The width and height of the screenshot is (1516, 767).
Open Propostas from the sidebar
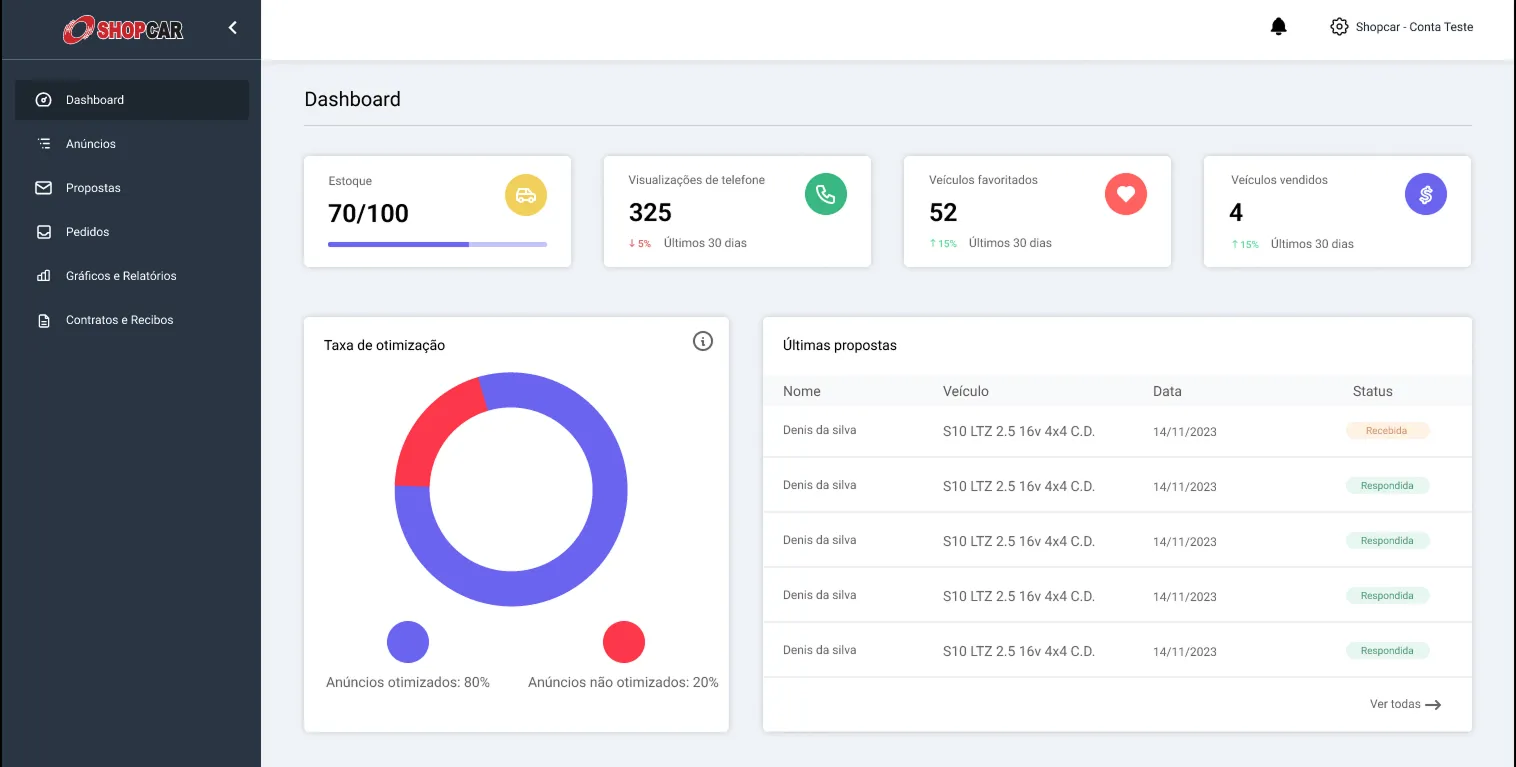[x=93, y=188]
